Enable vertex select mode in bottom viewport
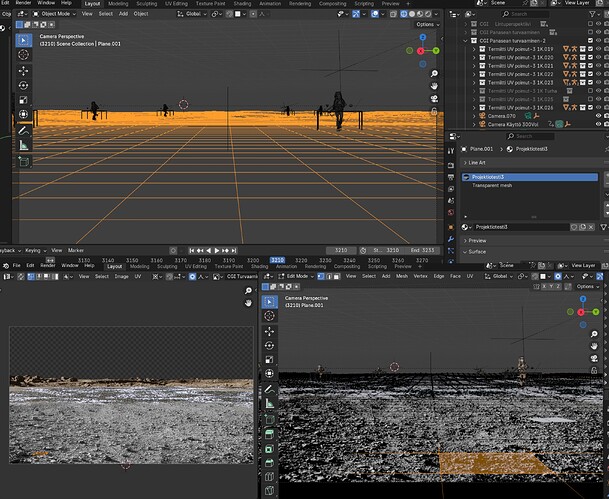 click(321, 276)
